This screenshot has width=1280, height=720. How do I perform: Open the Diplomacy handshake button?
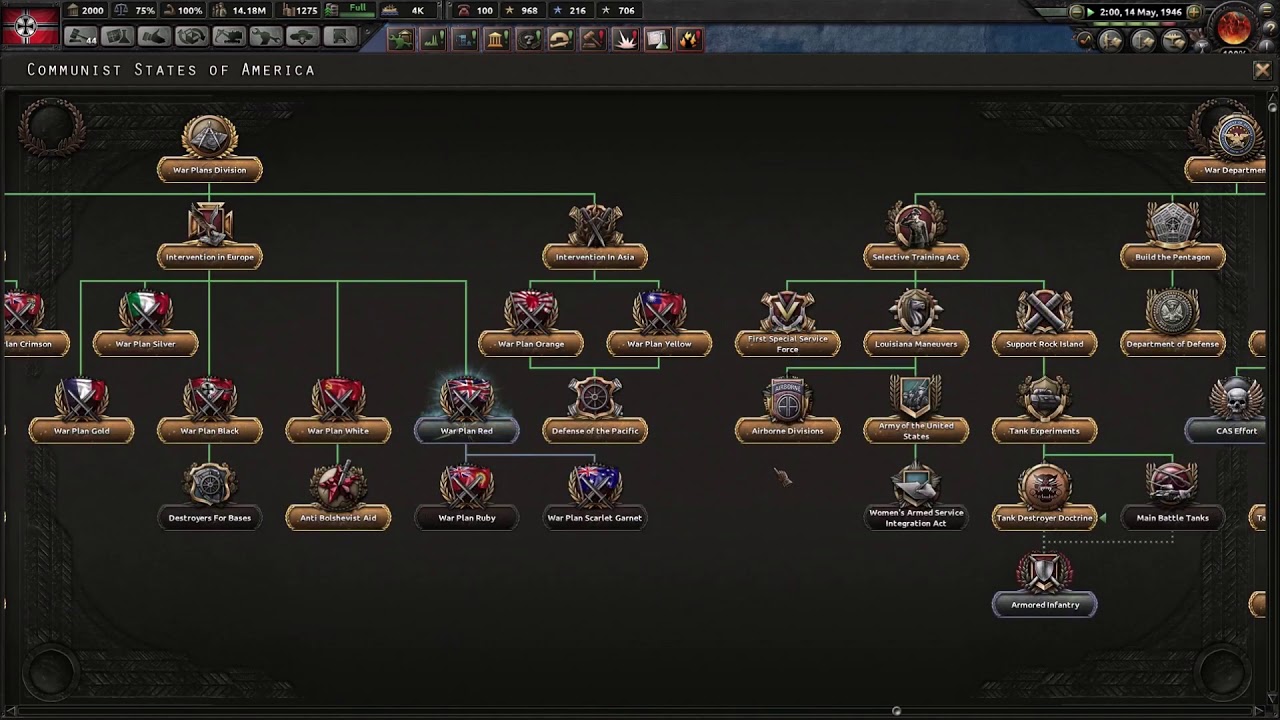point(155,37)
